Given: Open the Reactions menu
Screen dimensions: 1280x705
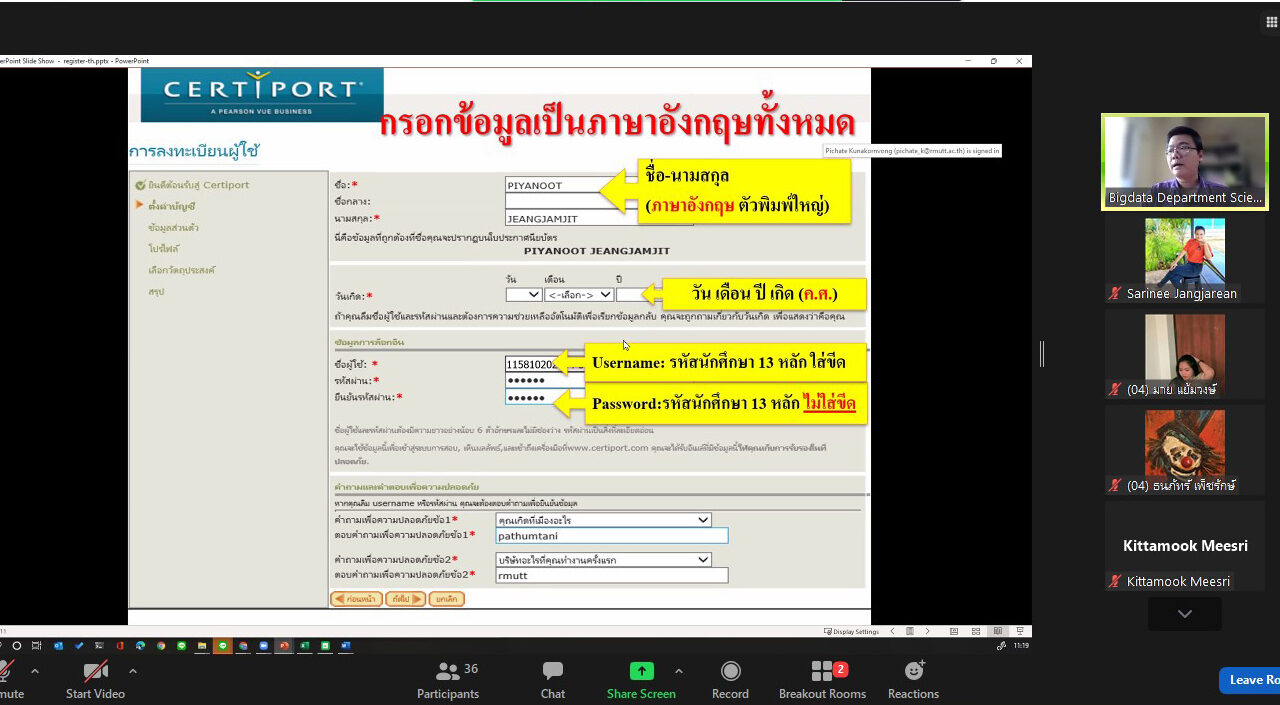Looking at the screenshot, I should (x=913, y=680).
